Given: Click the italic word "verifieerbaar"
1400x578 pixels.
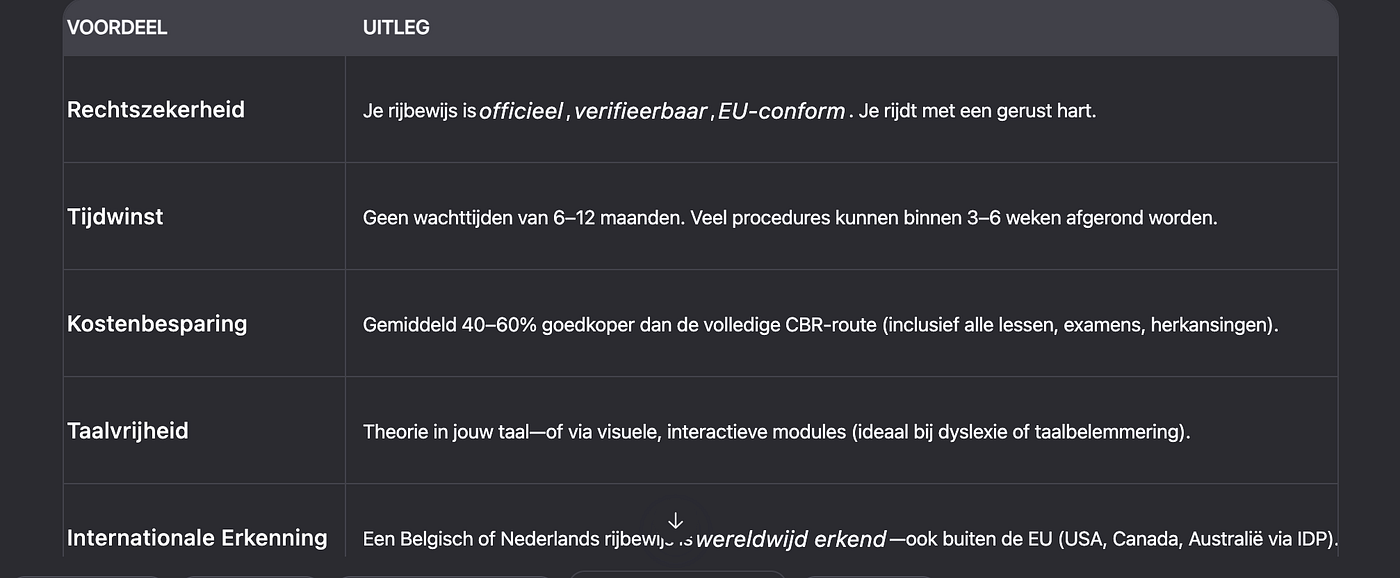Looking at the screenshot, I should point(641,111).
